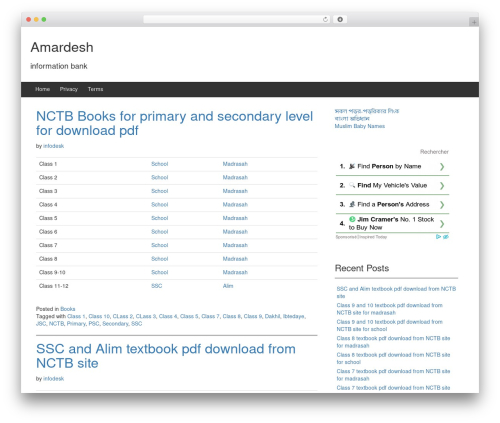Viewport: 500px width, 423px height.
Task: Click chevron arrow for Find Person by Name
Action: 442,166
